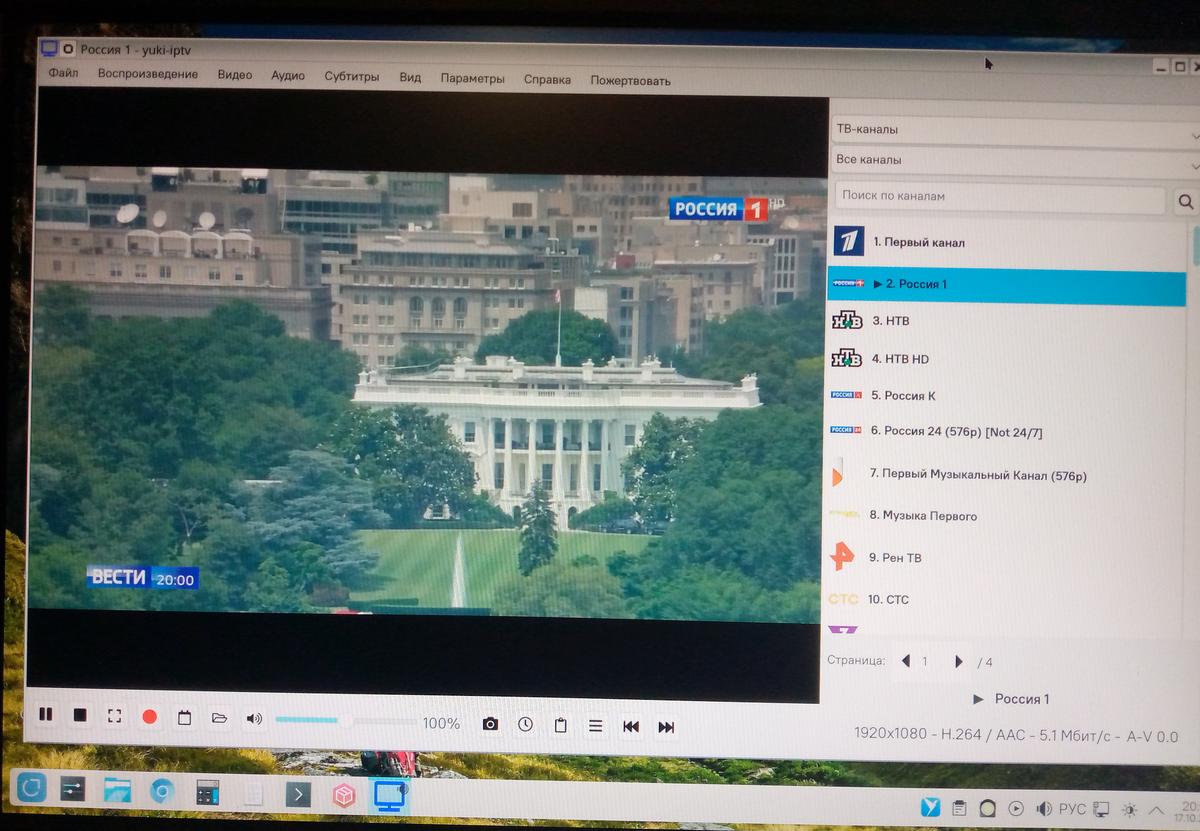Click the clipboard icon in player toolbar
The height and width of the screenshot is (831, 1200).
[560, 725]
